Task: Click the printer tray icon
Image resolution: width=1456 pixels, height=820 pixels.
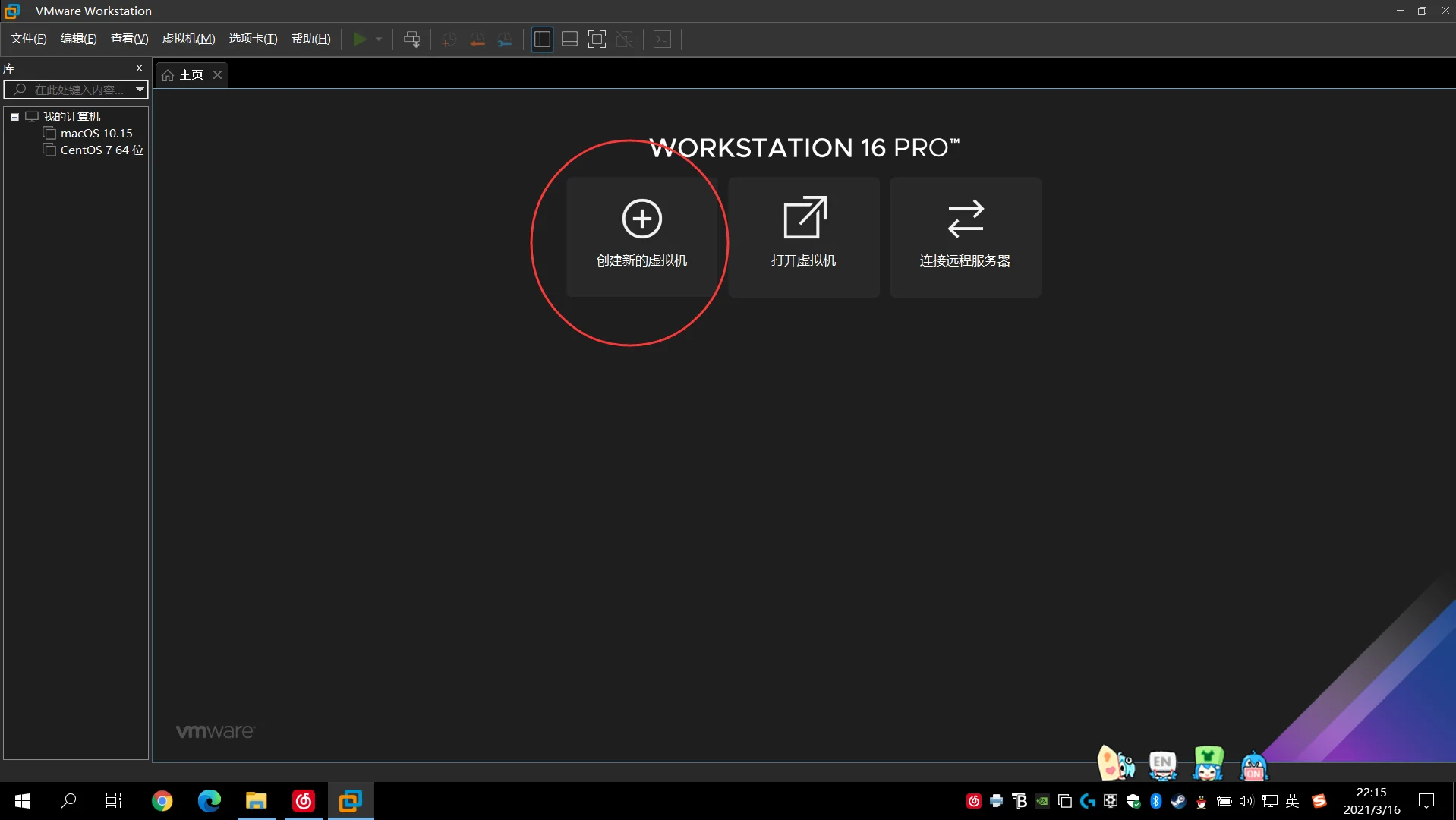Action: (997, 801)
